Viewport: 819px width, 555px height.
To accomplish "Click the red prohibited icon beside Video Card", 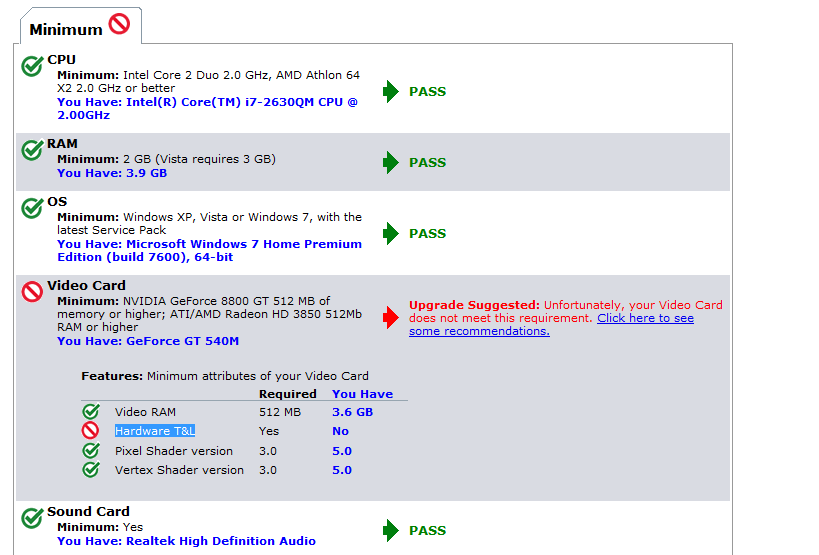I will tap(32, 291).
